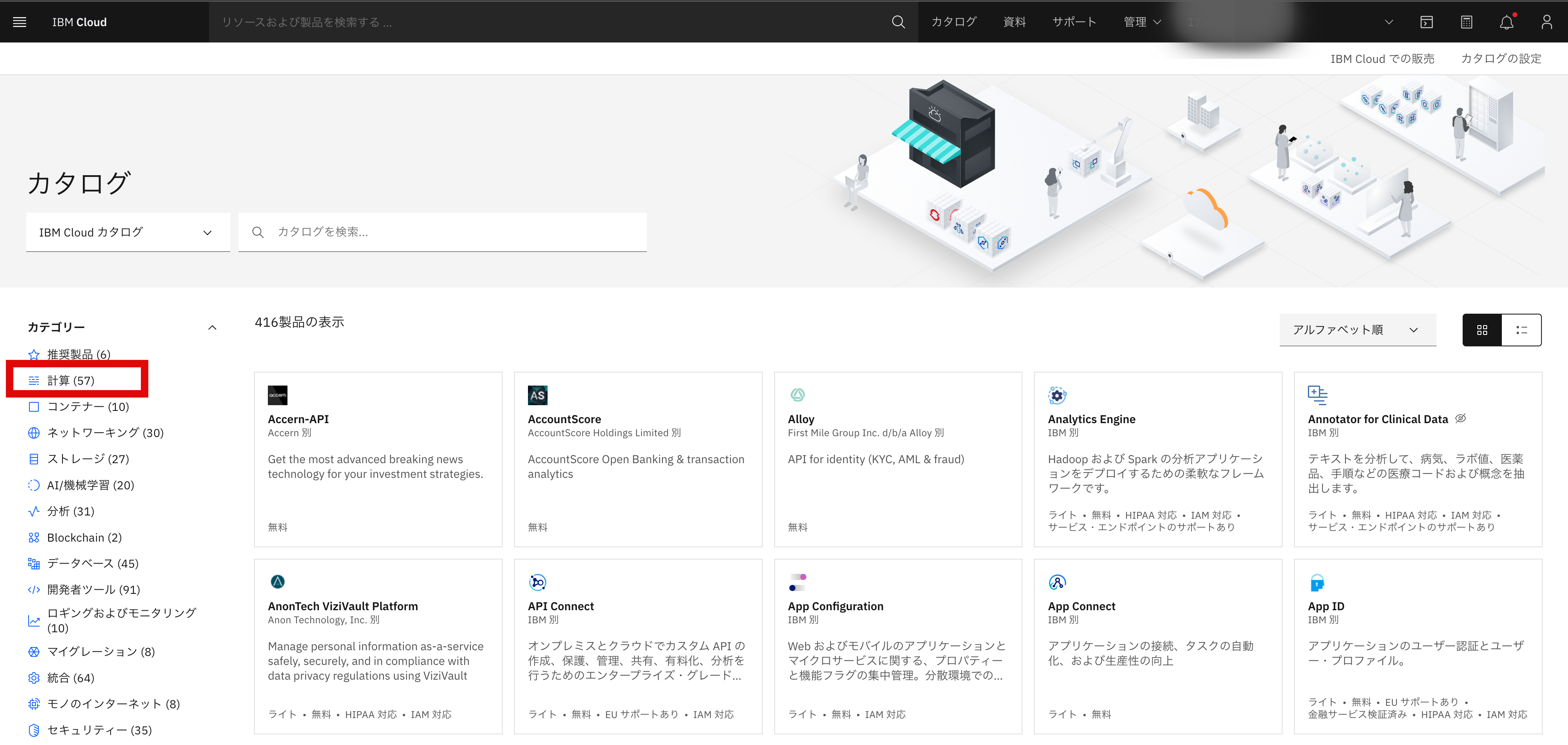Open the アルファベット順 sort dropdown

click(x=1357, y=330)
